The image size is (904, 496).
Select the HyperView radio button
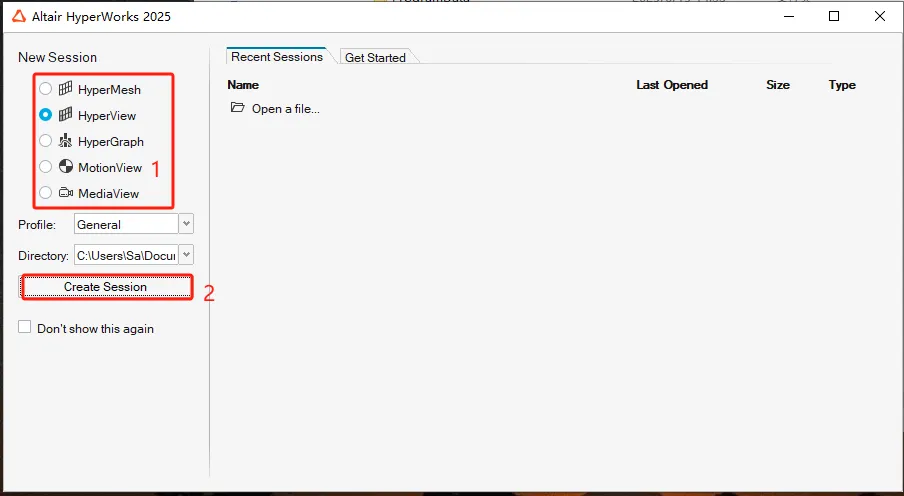point(46,115)
